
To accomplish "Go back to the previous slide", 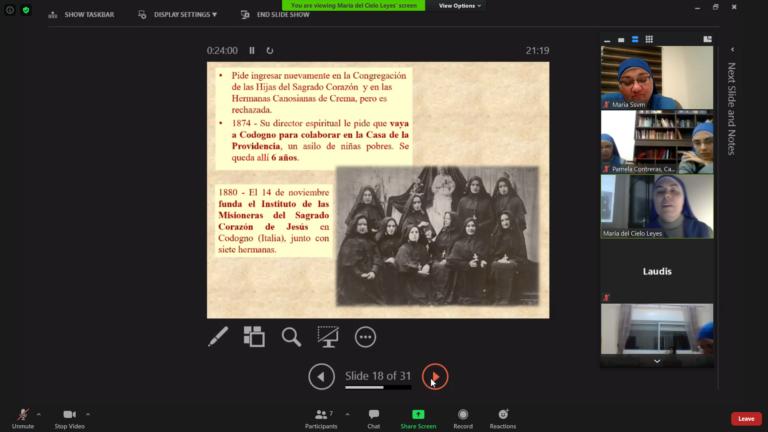I will pos(321,376).
